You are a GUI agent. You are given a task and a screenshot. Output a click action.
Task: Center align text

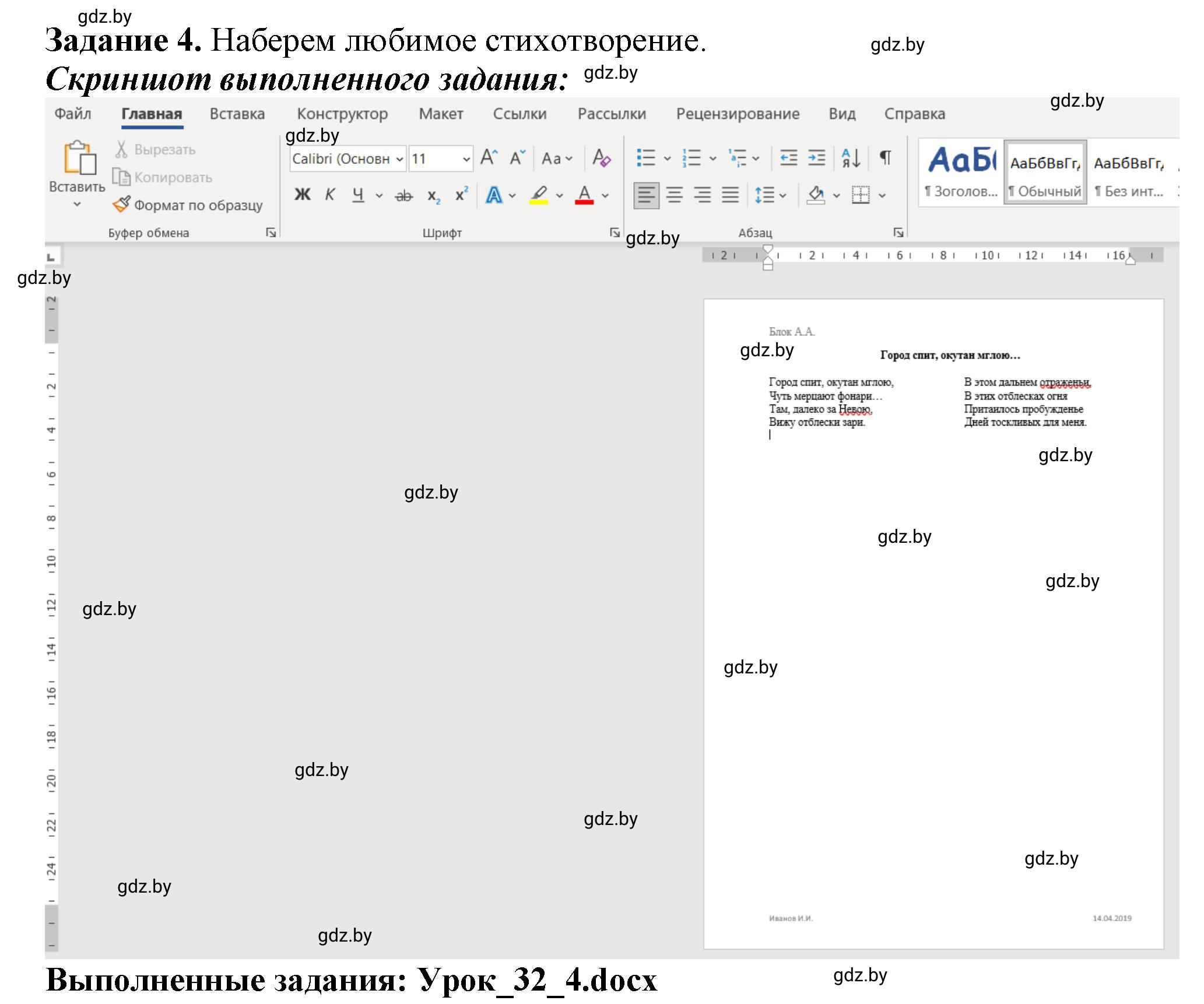tap(675, 195)
